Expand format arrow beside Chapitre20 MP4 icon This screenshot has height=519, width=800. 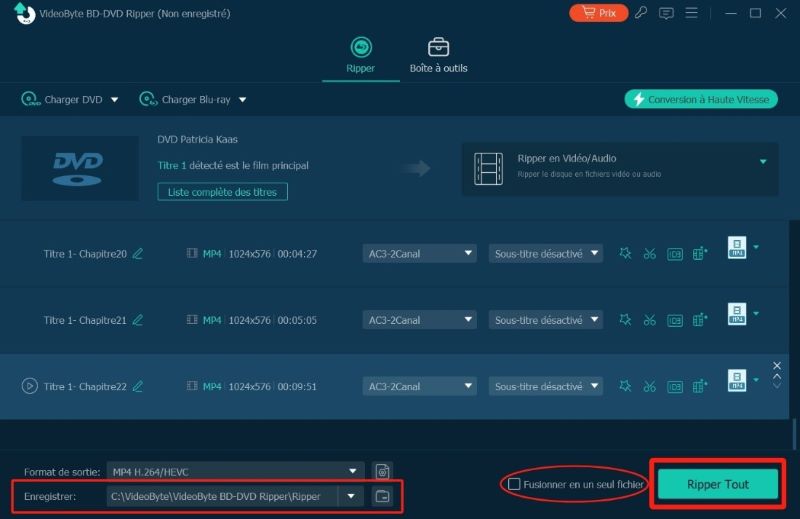(756, 247)
